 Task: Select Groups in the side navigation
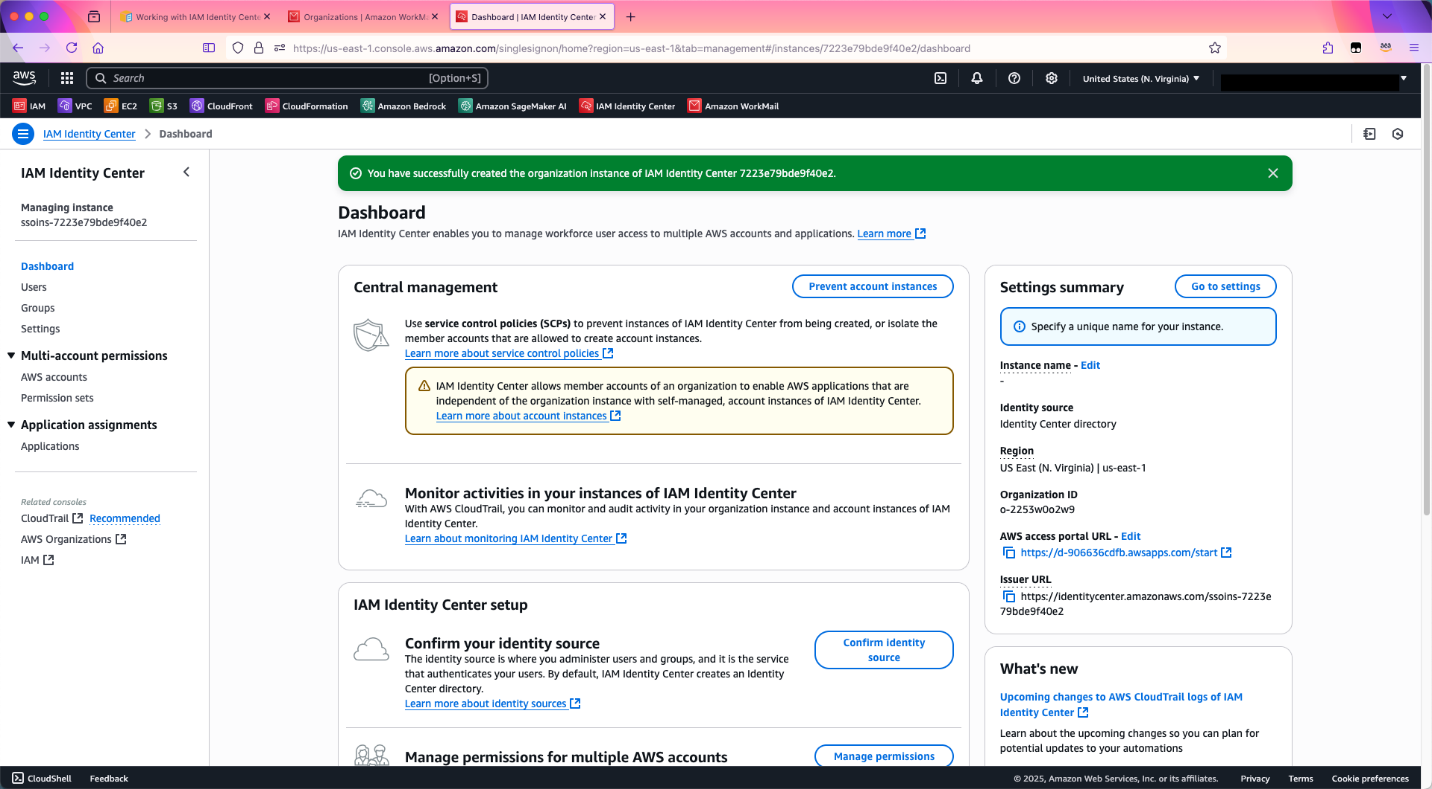[x=38, y=308]
